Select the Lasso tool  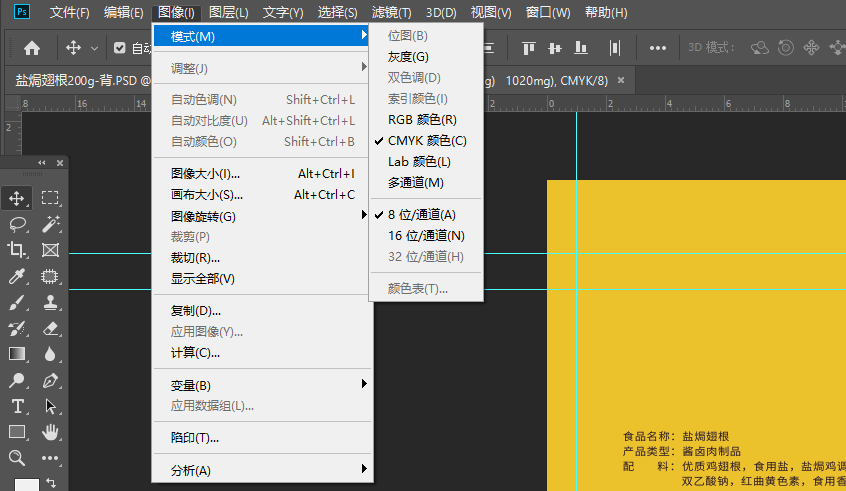(17, 224)
